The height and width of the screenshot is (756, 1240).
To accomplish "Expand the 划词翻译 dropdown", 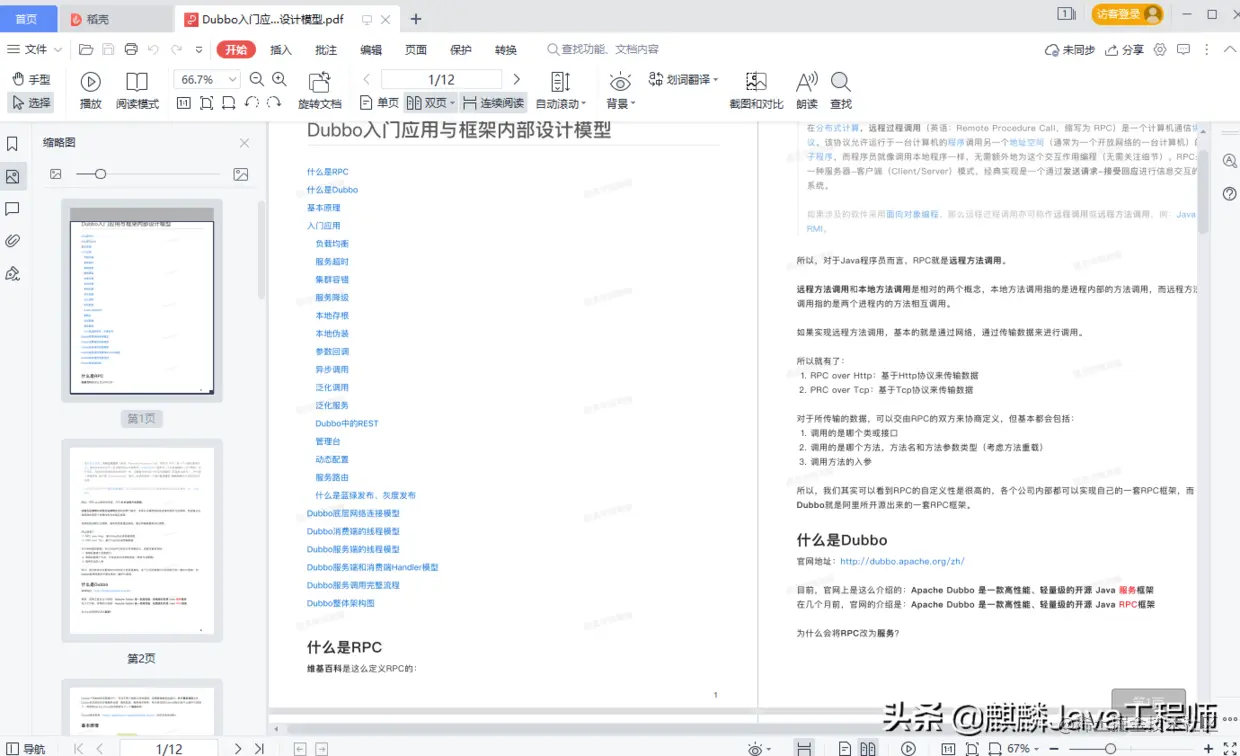I will click(716, 79).
